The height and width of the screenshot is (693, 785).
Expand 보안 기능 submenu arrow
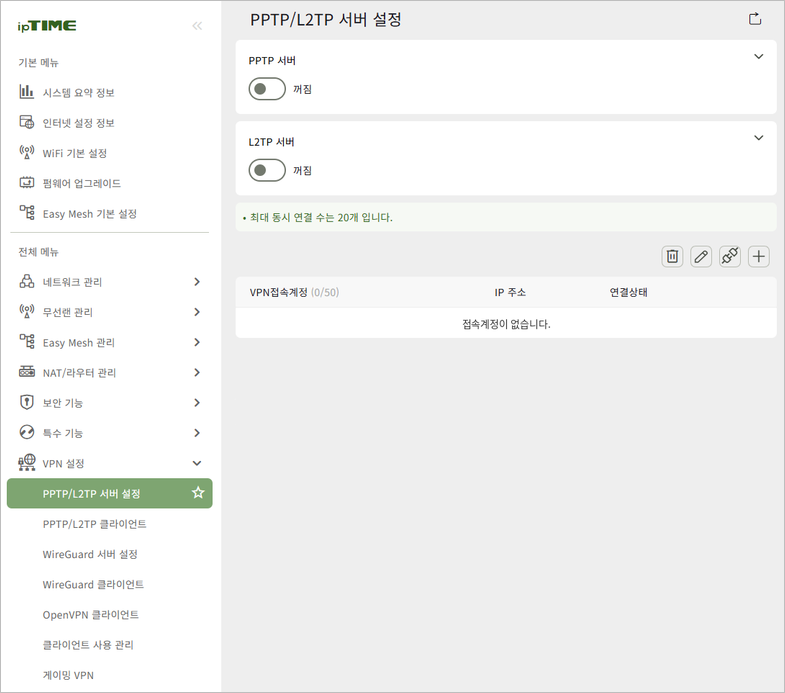point(197,403)
